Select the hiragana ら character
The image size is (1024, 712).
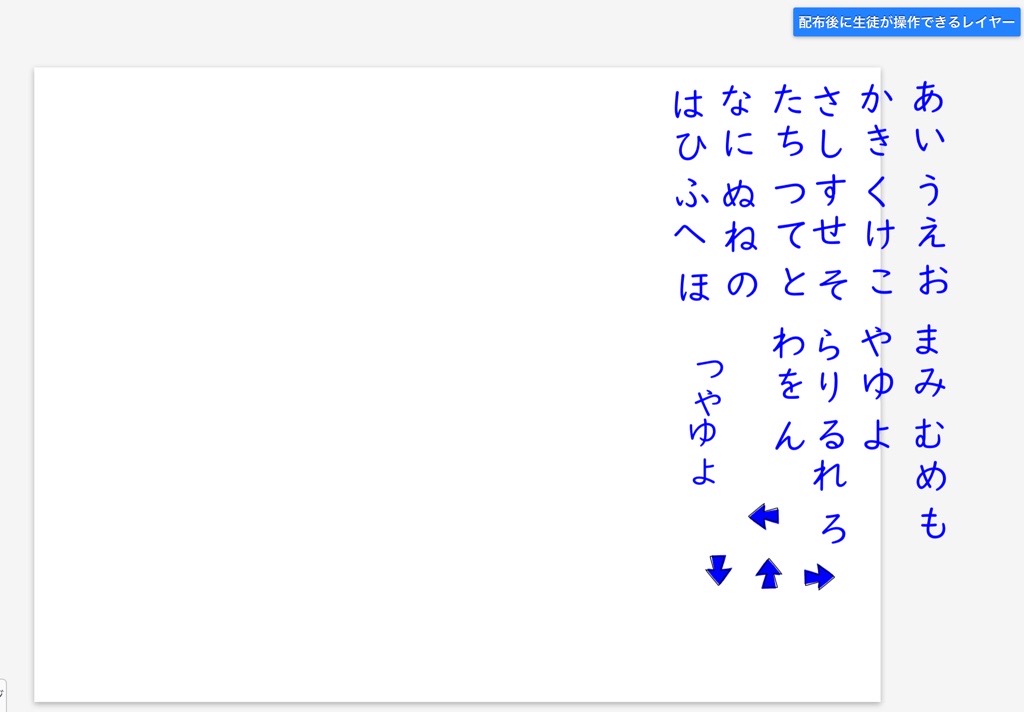830,343
